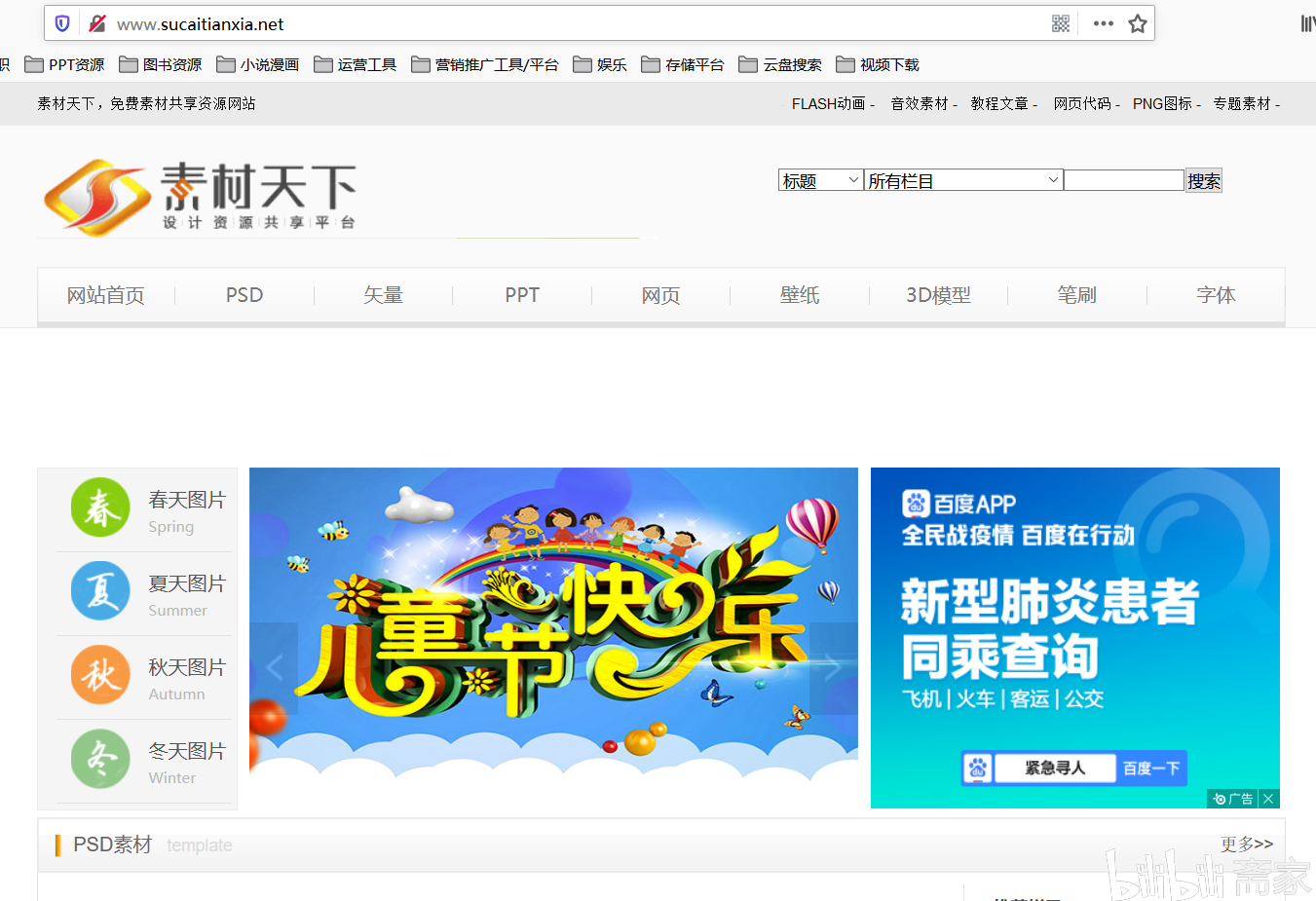This screenshot has height=901, width=1316.
Task: Open the QR code icon in address bar
Action: point(1061,23)
